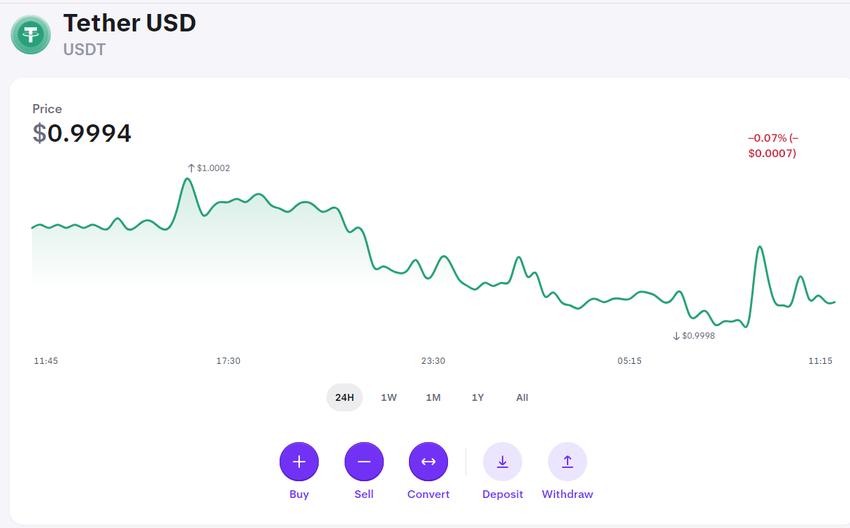Click the red -0.07% change value
The image size is (850, 528).
(772, 146)
